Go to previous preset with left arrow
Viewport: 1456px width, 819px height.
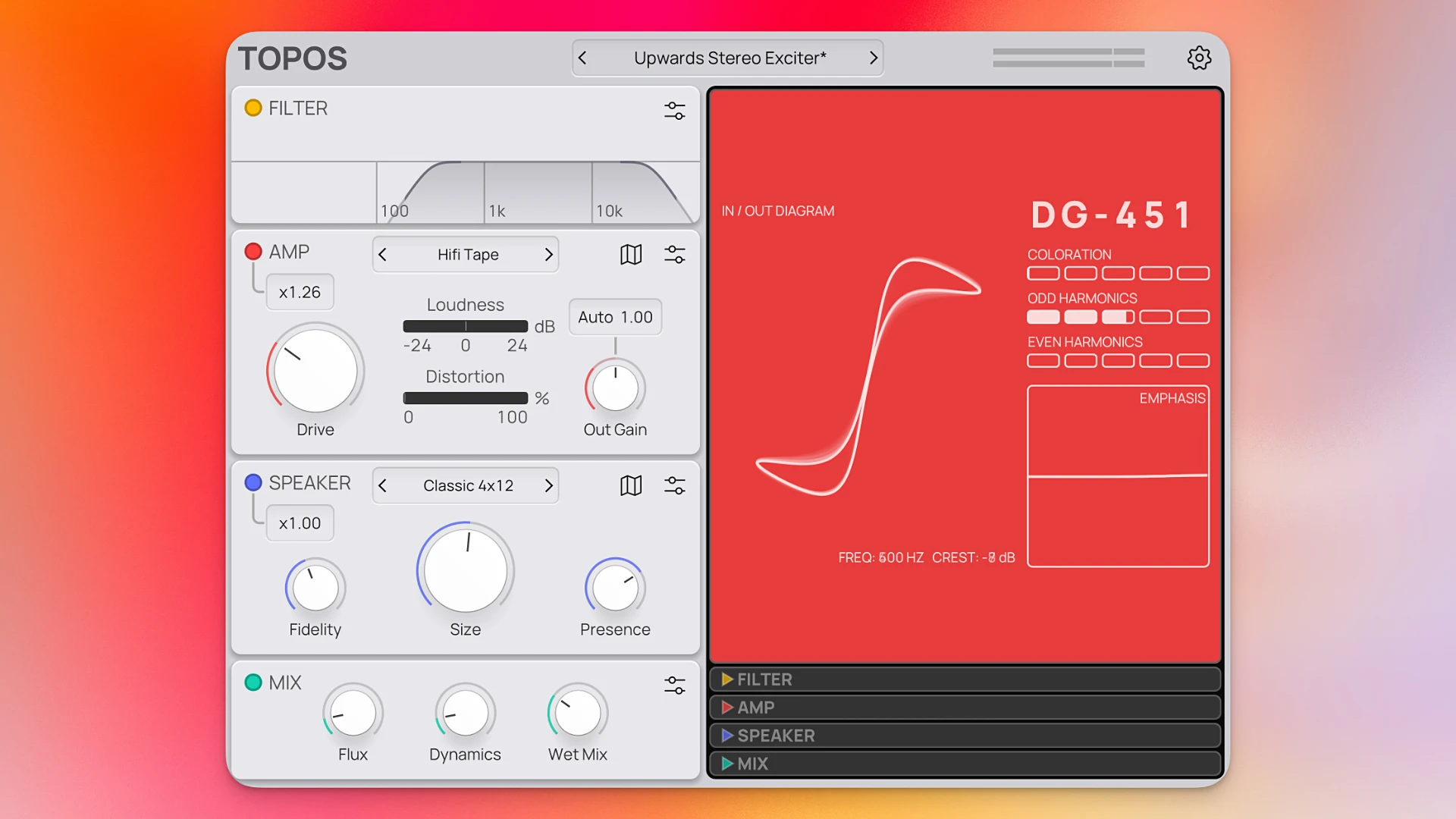582,58
